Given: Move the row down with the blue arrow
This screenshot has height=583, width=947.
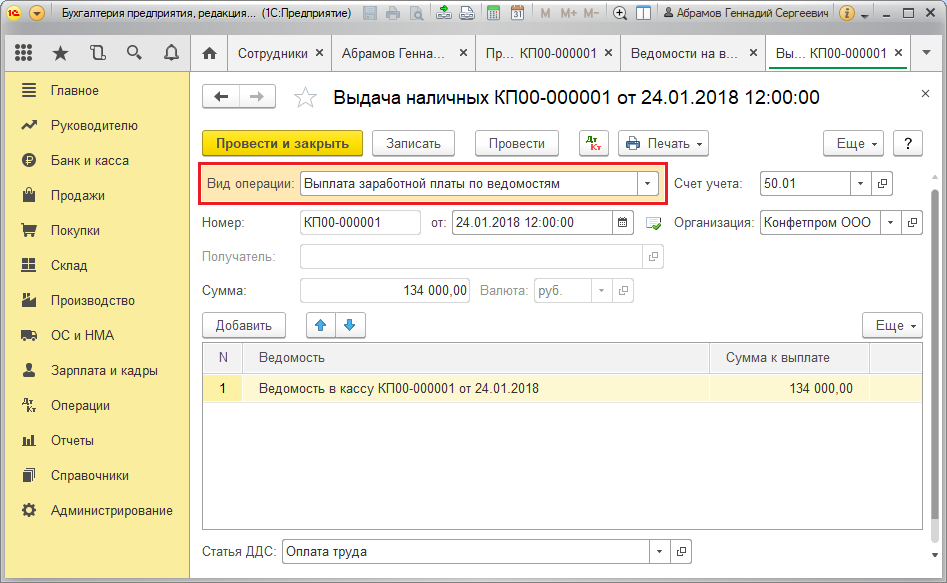Looking at the screenshot, I should point(350,326).
